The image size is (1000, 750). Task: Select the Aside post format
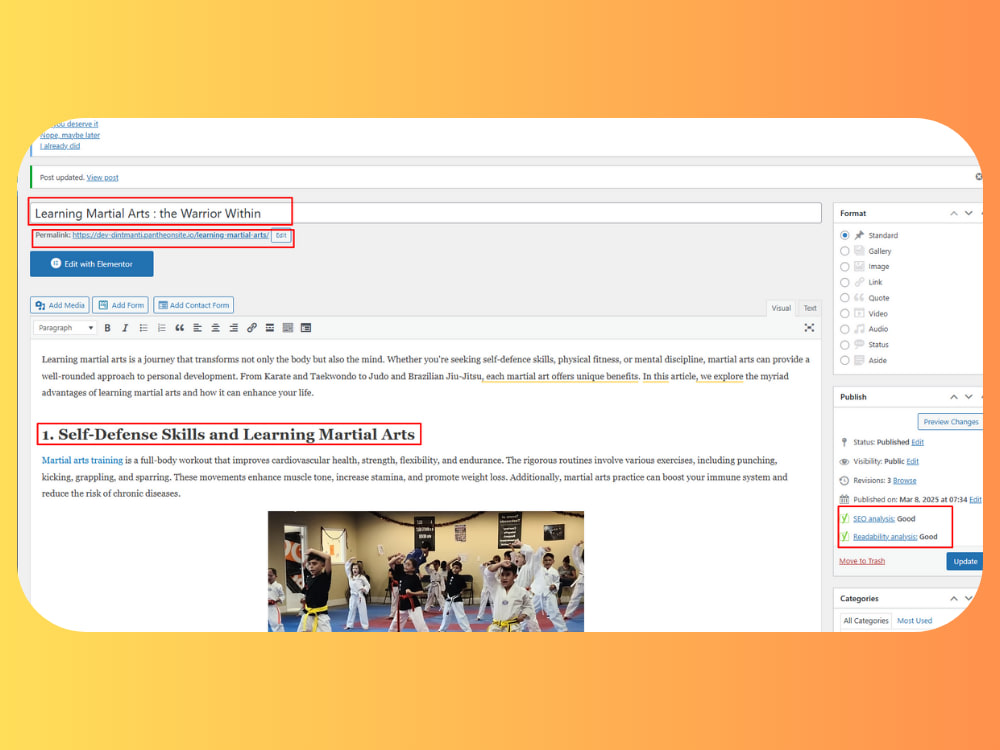pyautogui.click(x=844, y=360)
